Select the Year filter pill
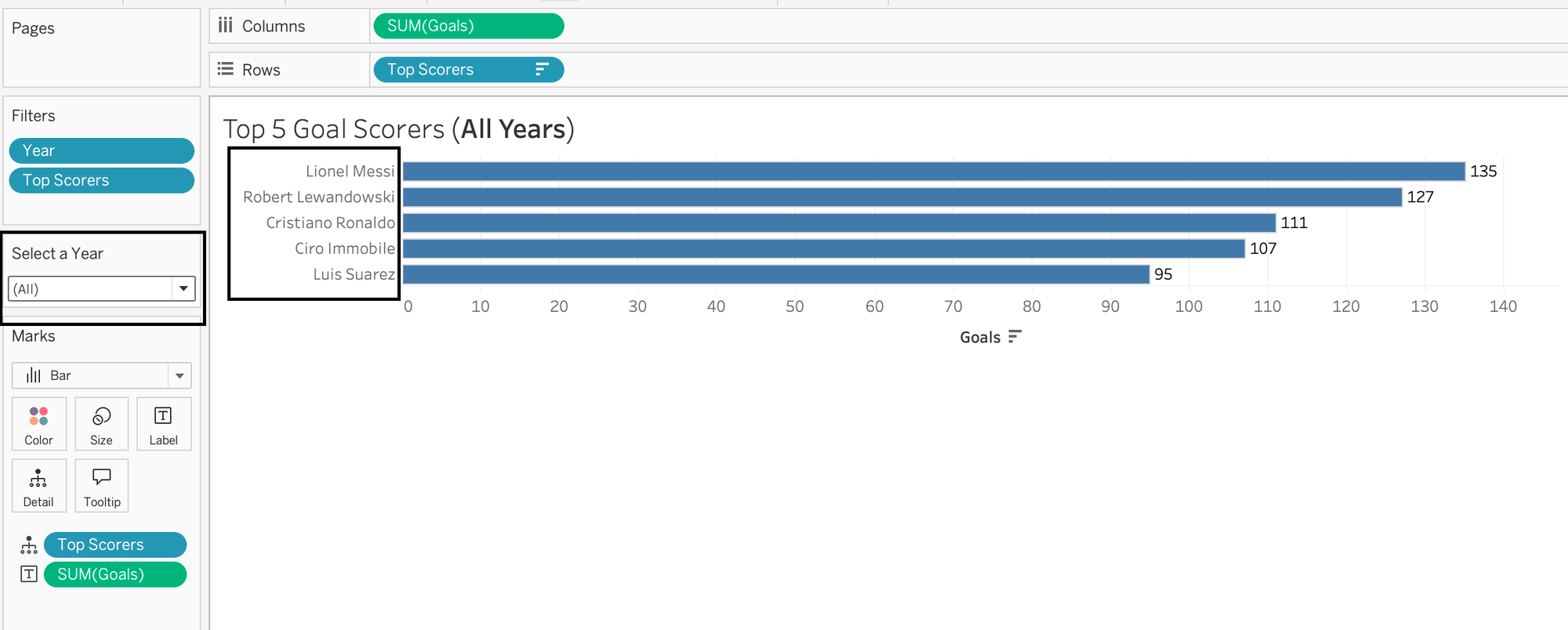Image resolution: width=1568 pixels, height=630 pixels. pos(102,150)
